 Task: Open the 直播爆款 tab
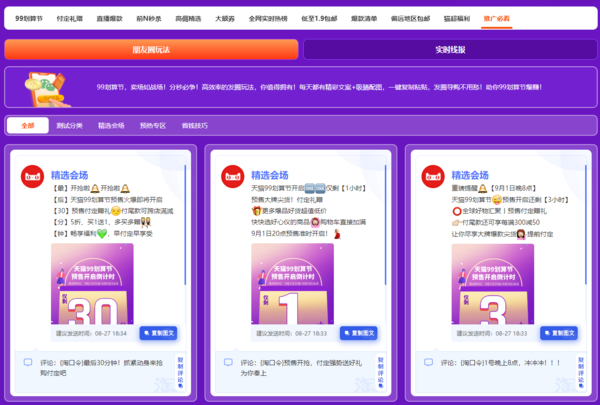coord(109,18)
